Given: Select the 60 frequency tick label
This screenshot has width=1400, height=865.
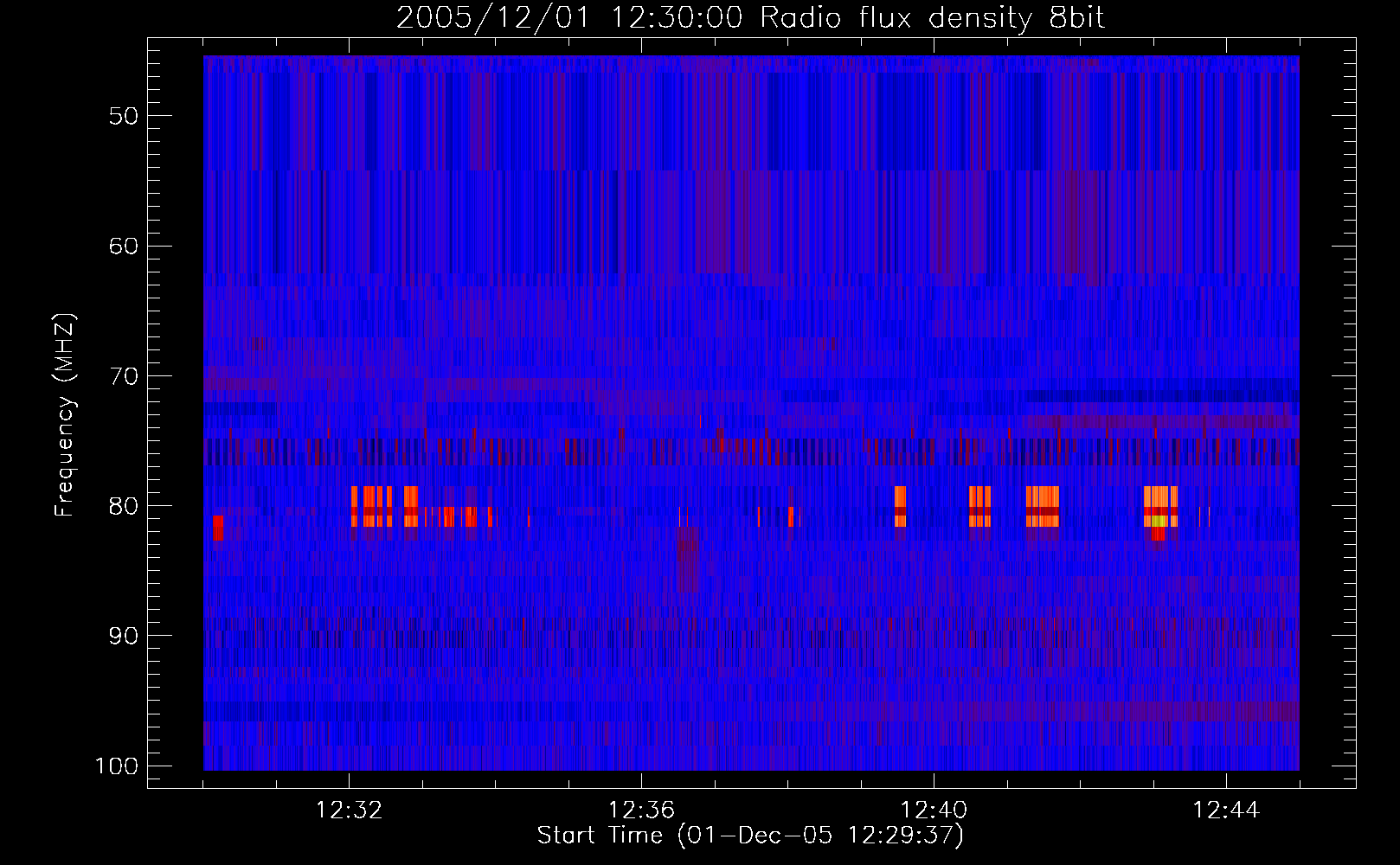Looking at the screenshot, I should tap(124, 247).
